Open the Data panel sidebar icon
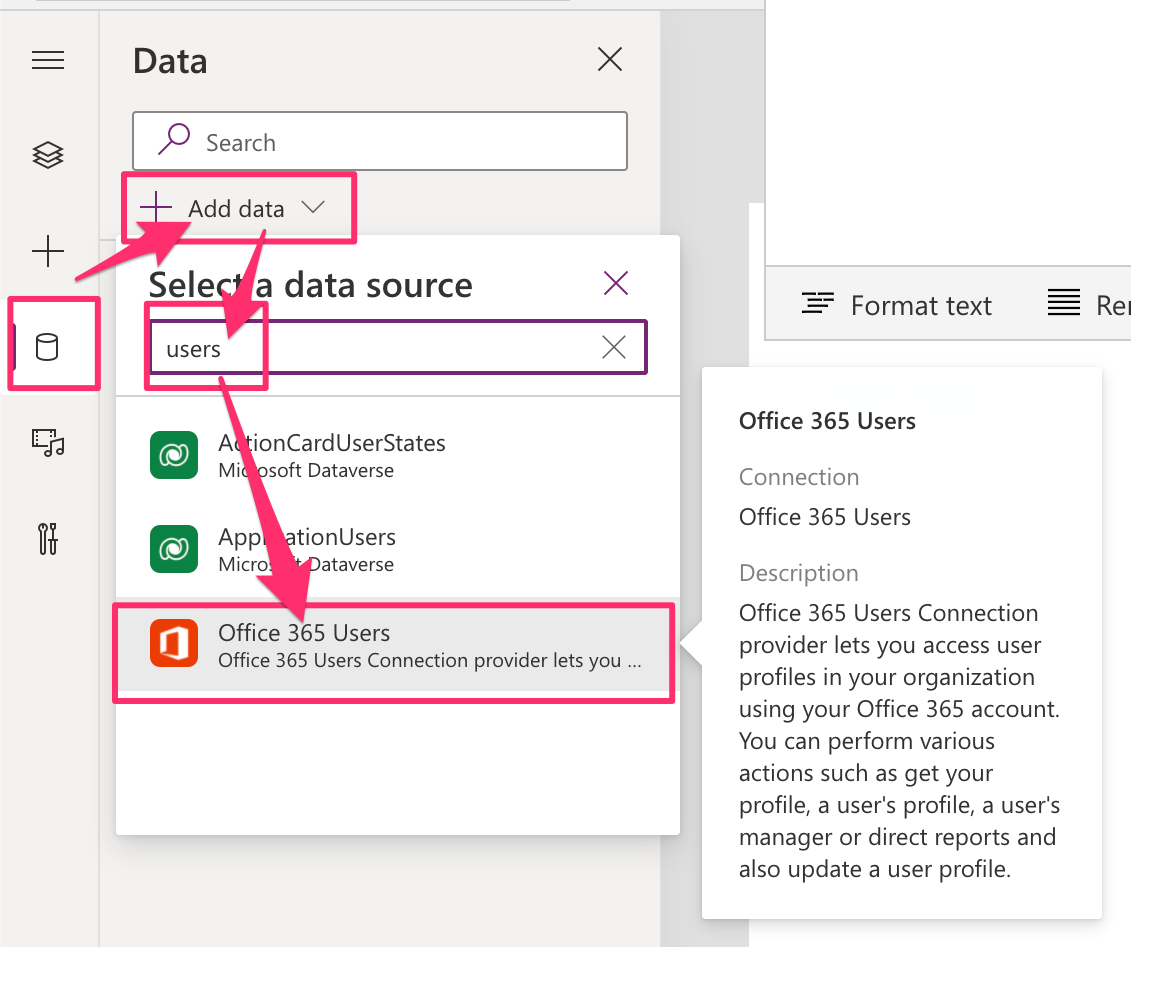The width and height of the screenshot is (1172, 988). (48, 343)
